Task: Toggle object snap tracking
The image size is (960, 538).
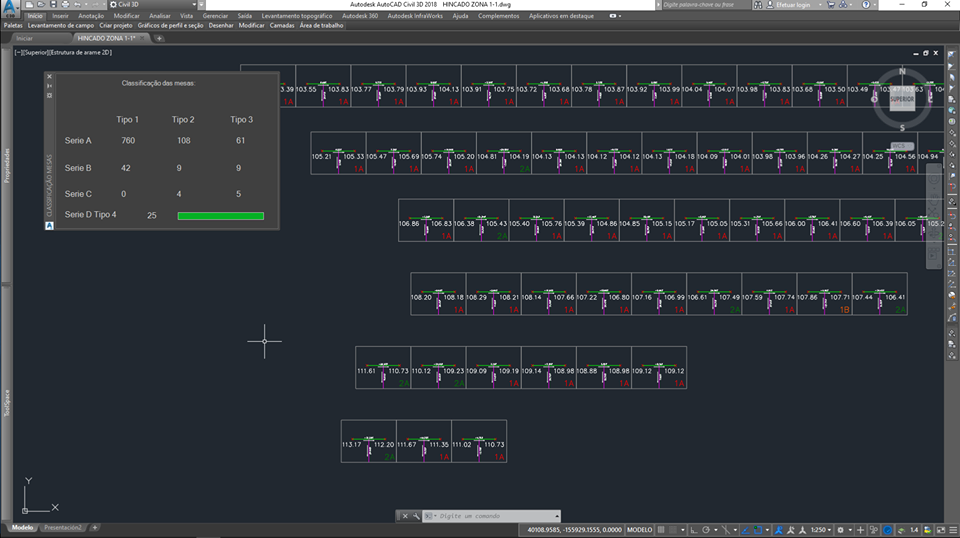Action: point(745,530)
